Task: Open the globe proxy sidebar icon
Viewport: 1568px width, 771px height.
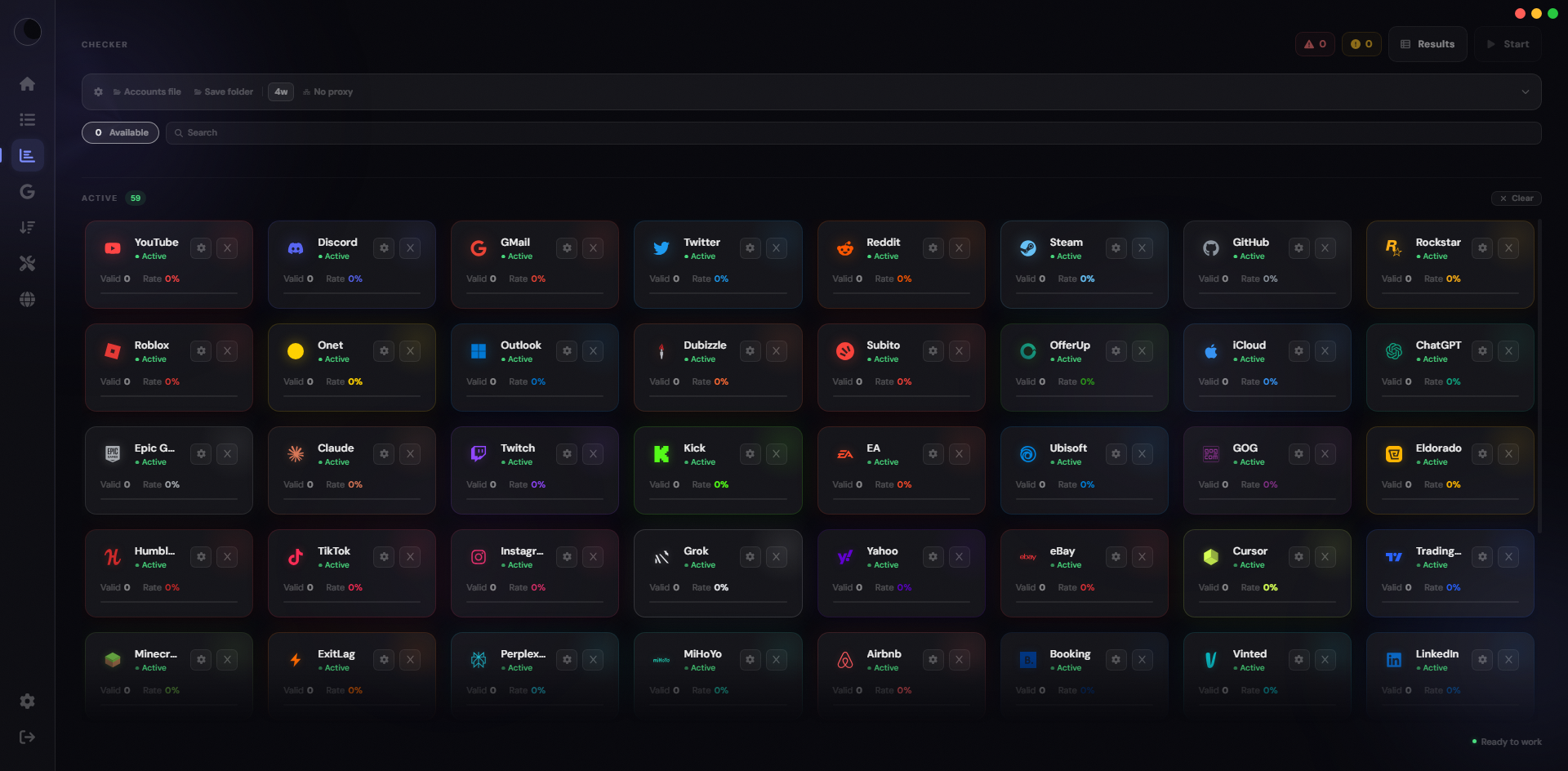Action: [27, 299]
